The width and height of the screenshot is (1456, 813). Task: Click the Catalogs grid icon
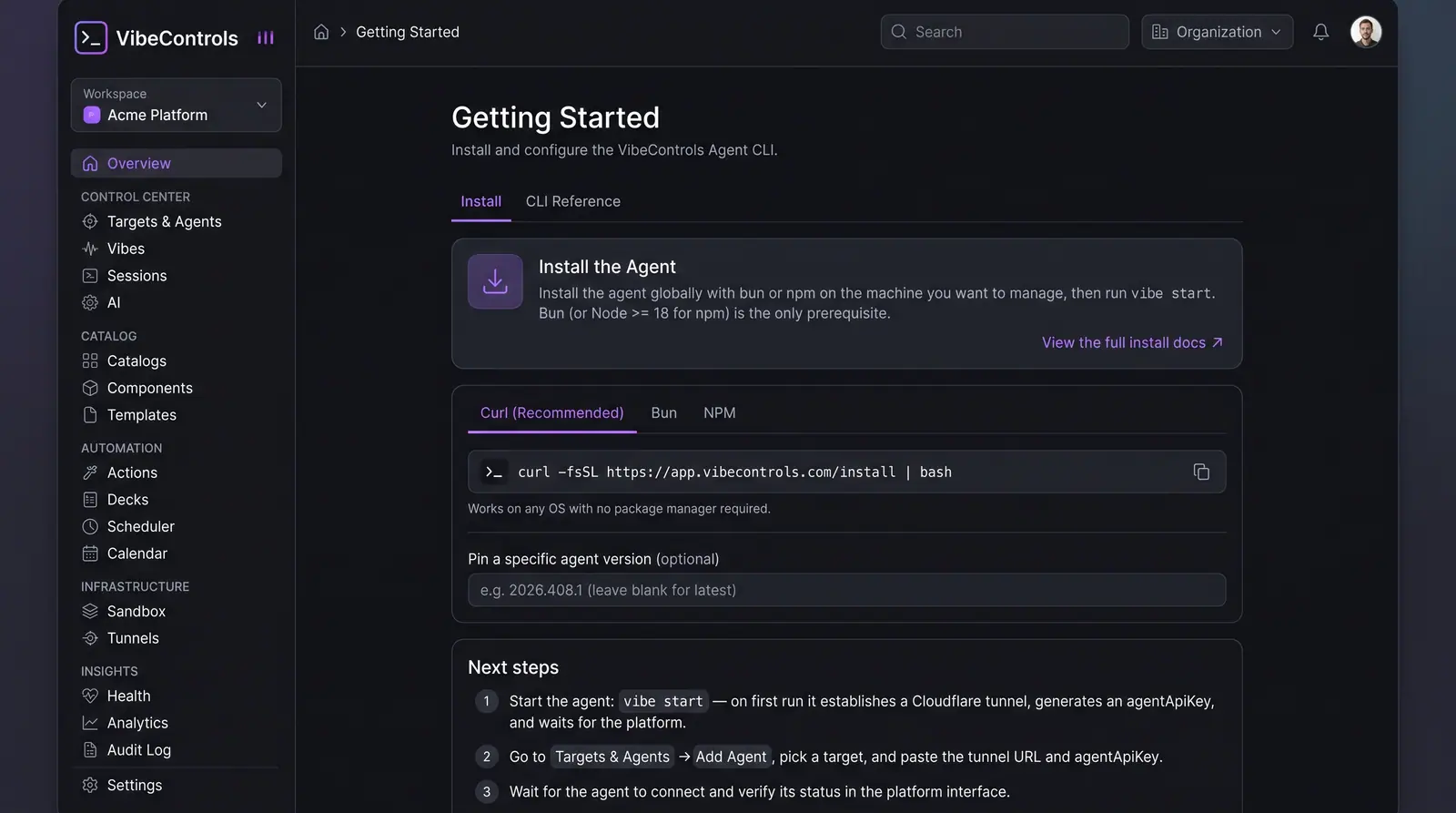pos(90,361)
